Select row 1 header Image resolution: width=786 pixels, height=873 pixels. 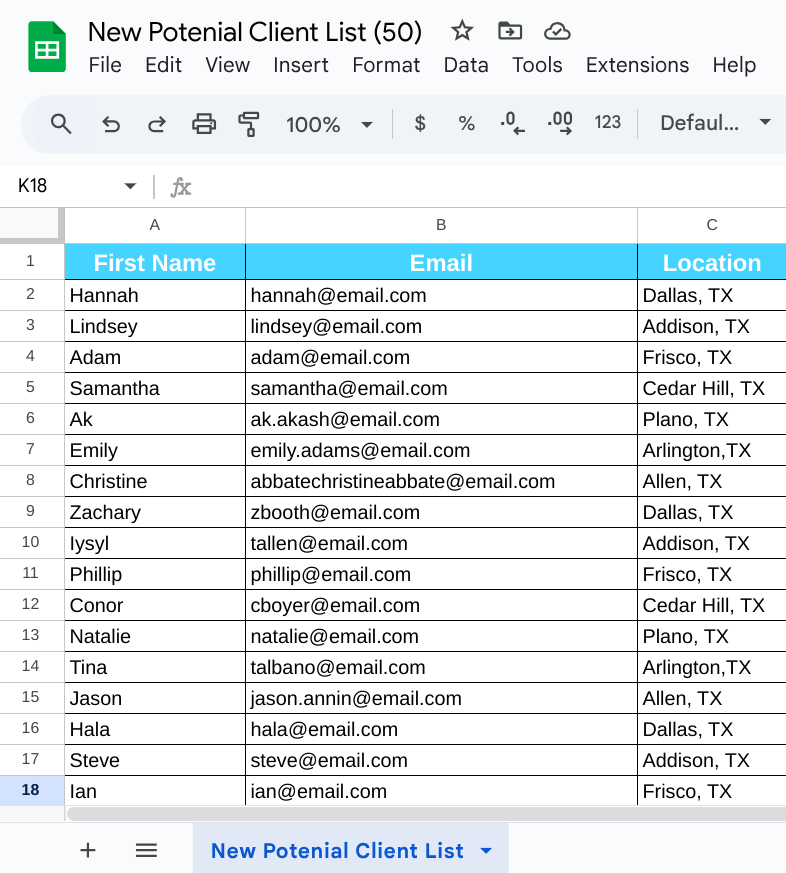[31, 261]
